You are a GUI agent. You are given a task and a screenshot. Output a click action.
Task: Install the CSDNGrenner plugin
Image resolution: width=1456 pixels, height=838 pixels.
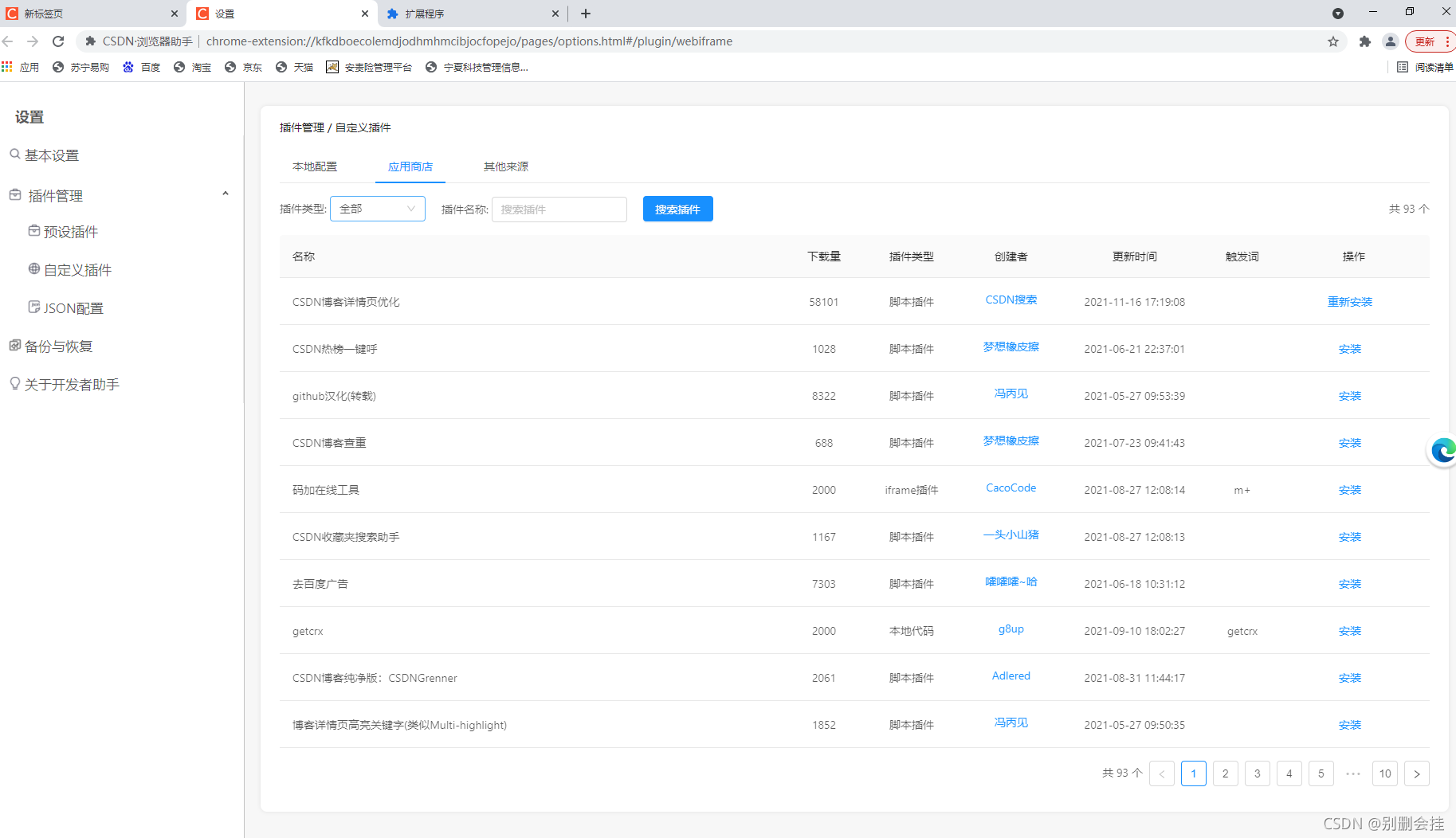click(x=1350, y=678)
